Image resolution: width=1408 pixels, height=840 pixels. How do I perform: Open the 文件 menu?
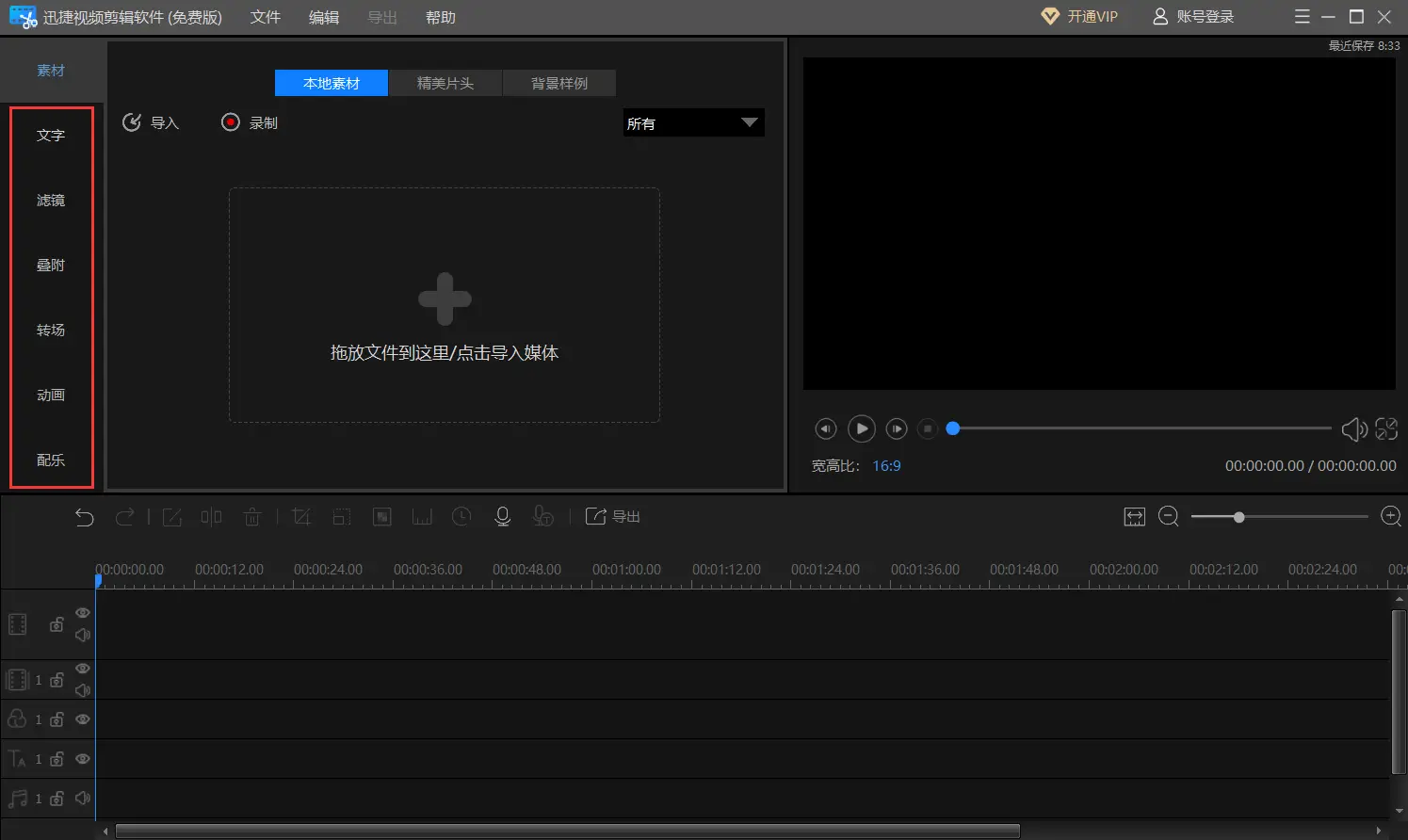(x=266, y=18)
